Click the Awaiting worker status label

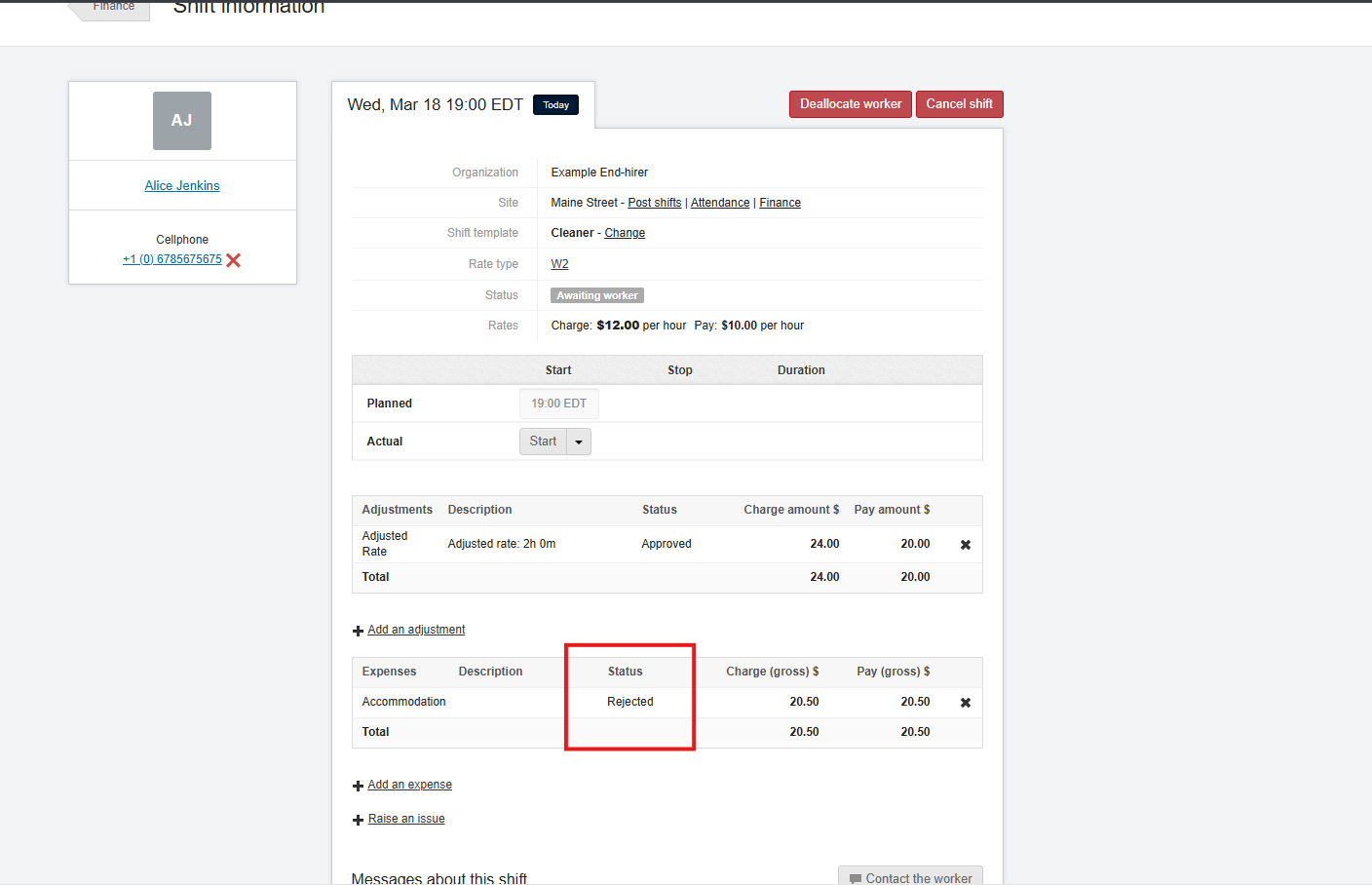click(x=596, y=294)
